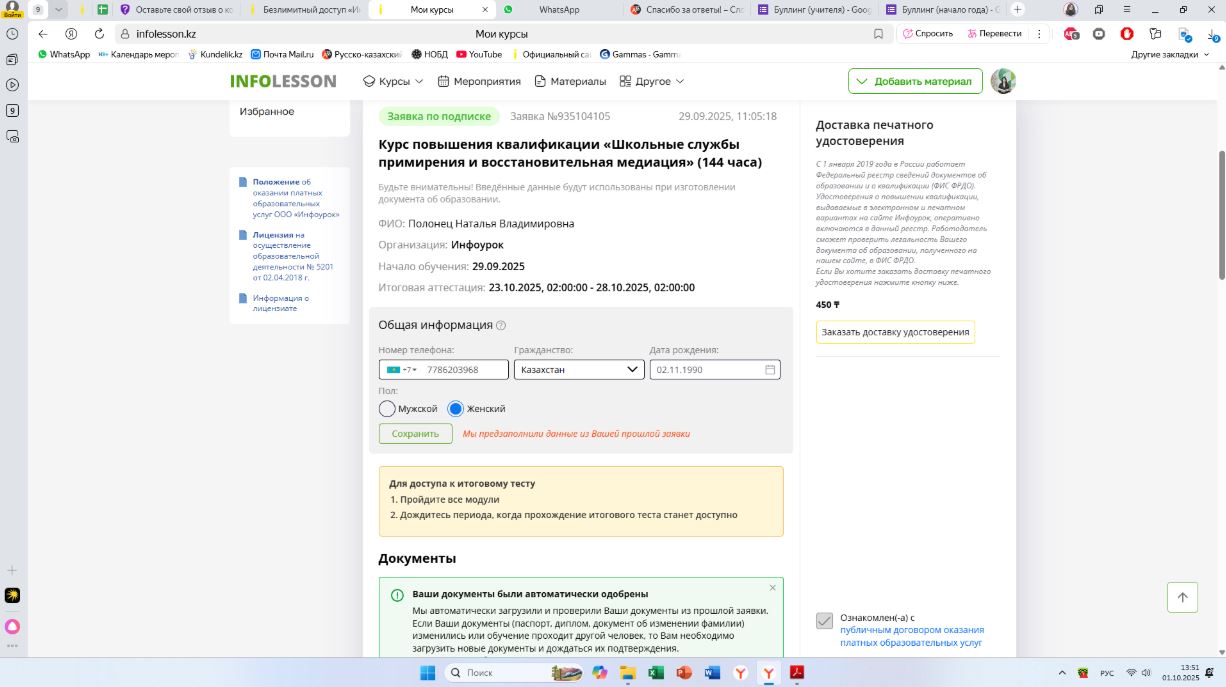Toggle the Ознакомлен(-а) agreement checkbox
The width and height of the screenshot is (1226, 687).
click(x=824, y=621)
